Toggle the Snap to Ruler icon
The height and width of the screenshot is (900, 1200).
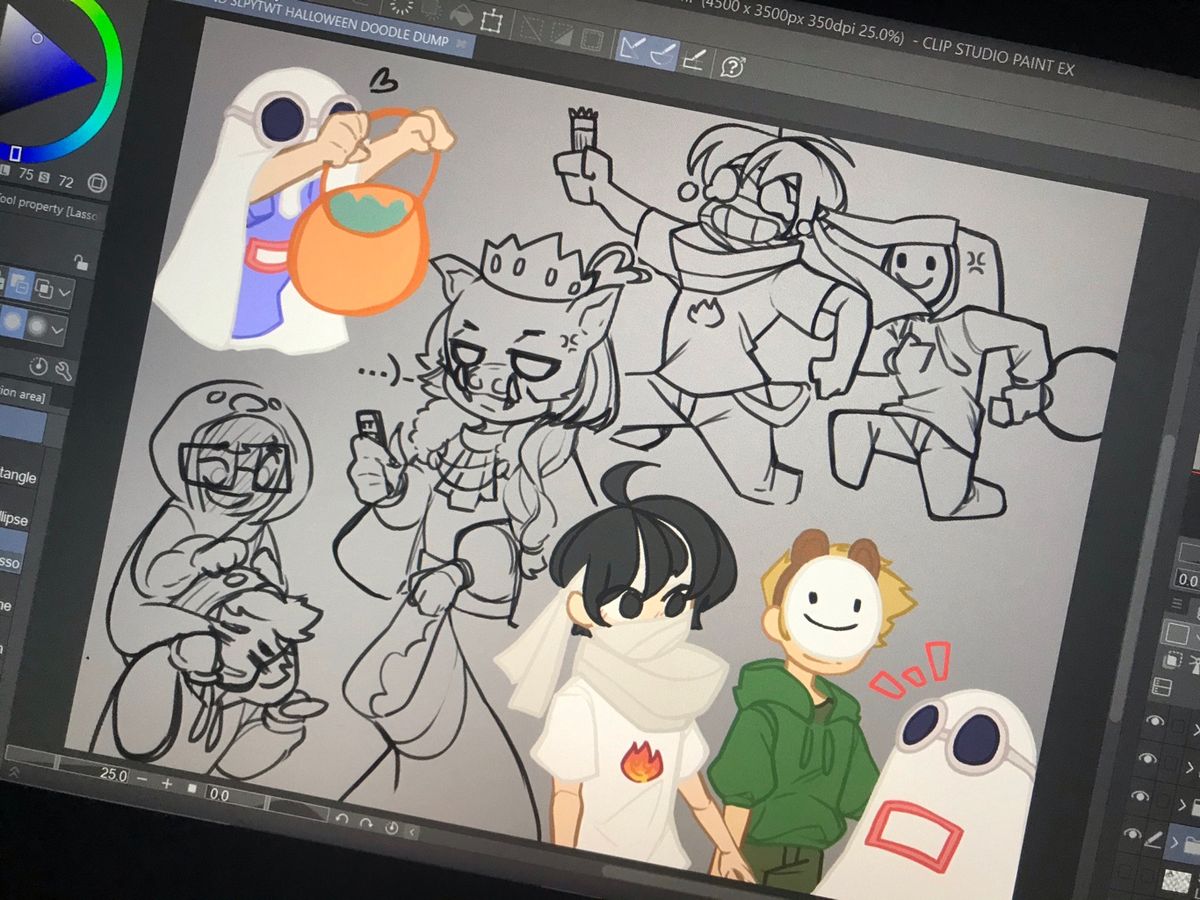[x=632, y=46]
